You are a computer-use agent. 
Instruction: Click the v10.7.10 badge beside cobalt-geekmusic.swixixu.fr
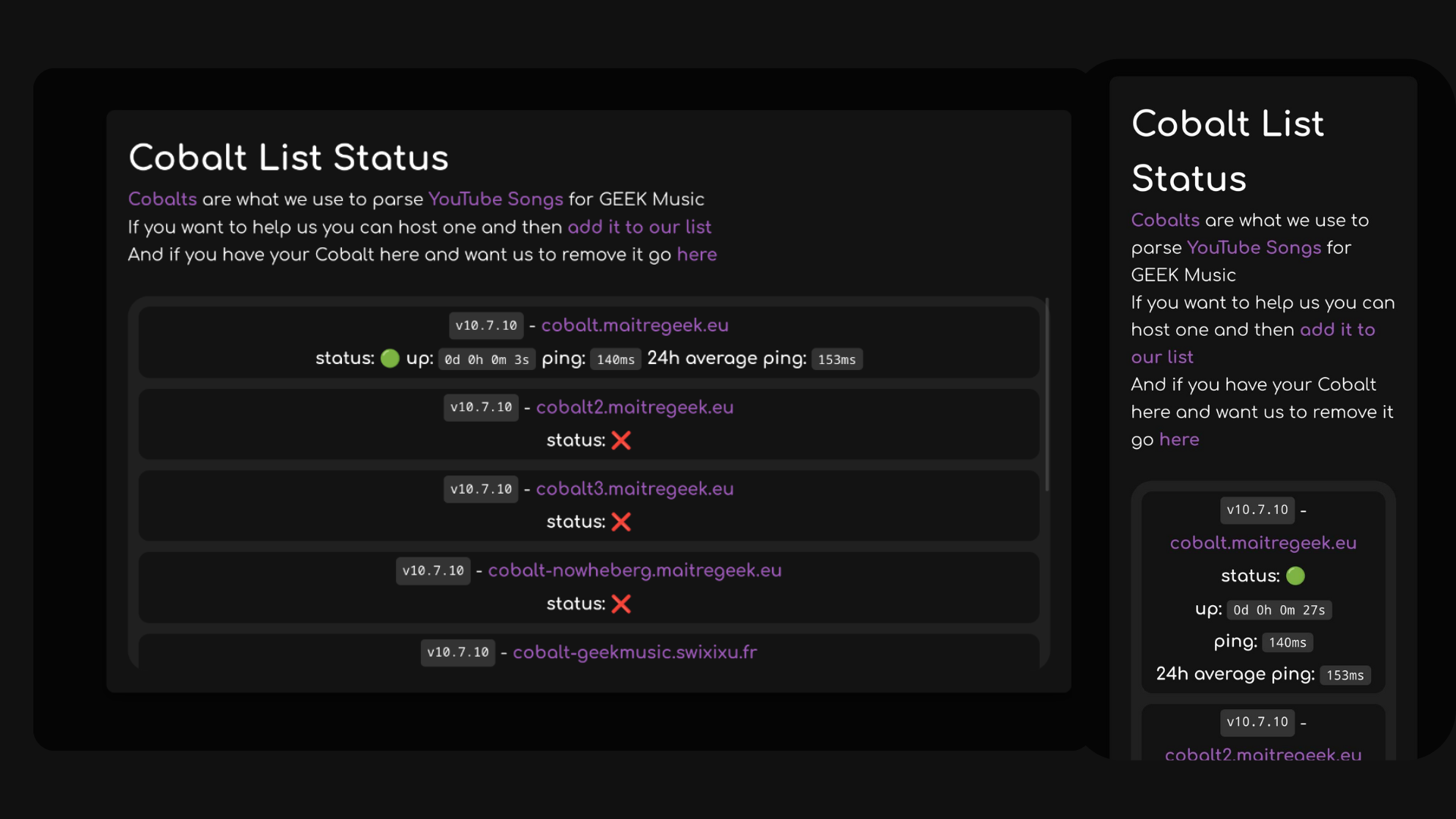458,652
